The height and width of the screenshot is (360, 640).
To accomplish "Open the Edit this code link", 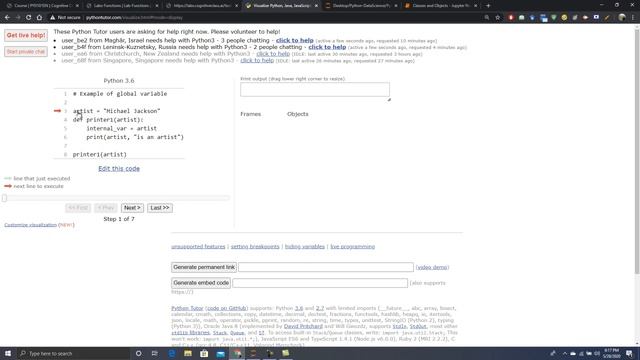I will (x=119, y=169).
